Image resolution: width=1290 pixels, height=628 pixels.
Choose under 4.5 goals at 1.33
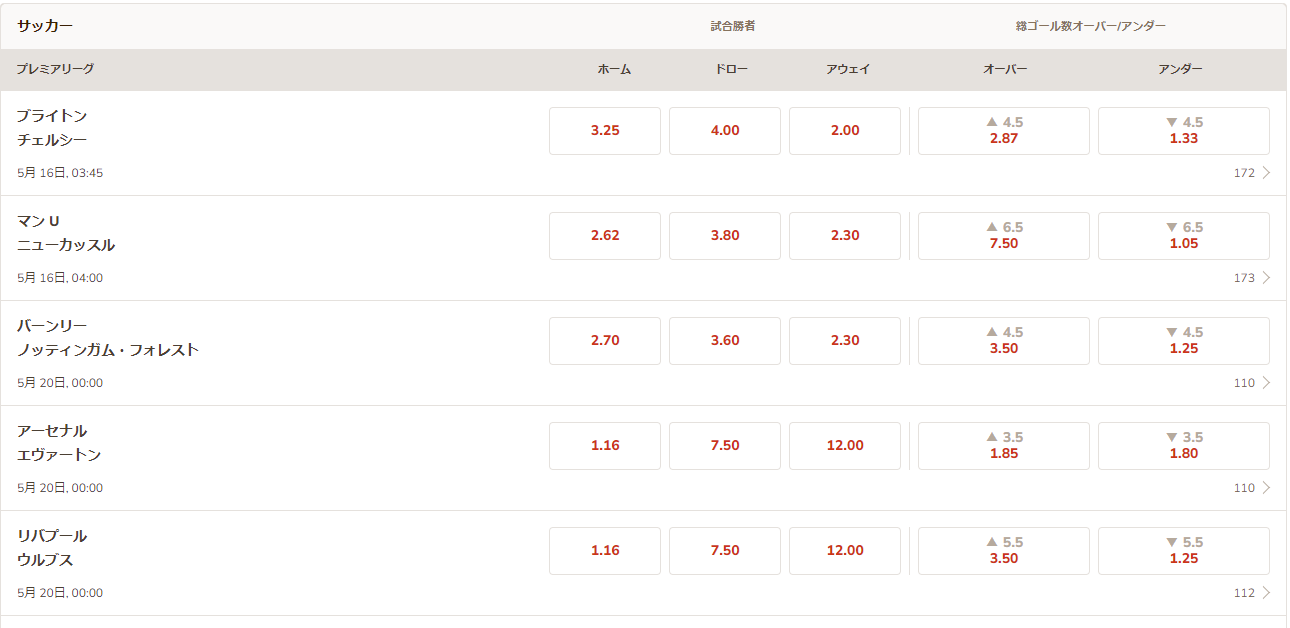click(x=1184, y=131)
